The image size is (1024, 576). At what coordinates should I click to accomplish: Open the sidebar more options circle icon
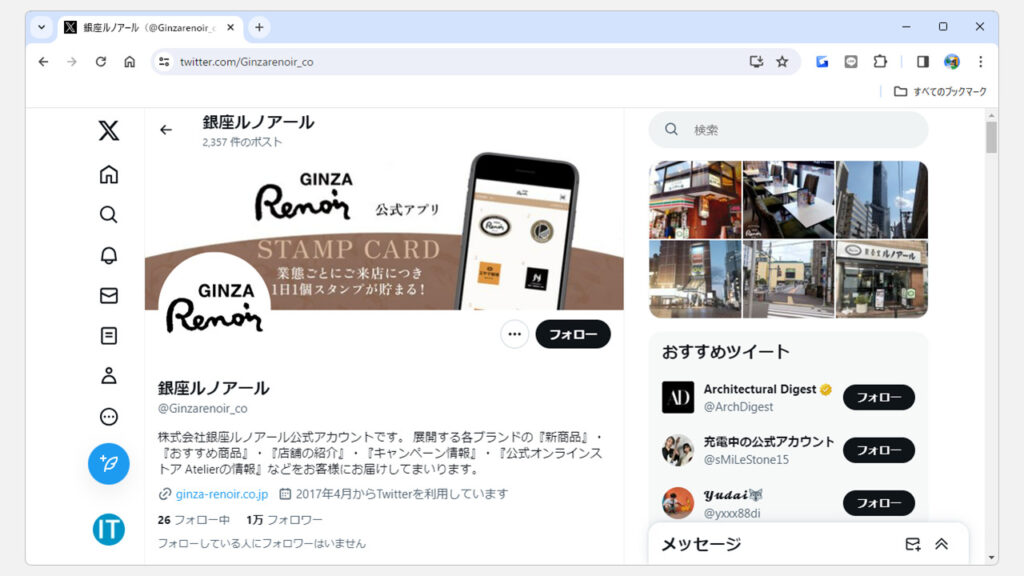[x=109, y=417]
